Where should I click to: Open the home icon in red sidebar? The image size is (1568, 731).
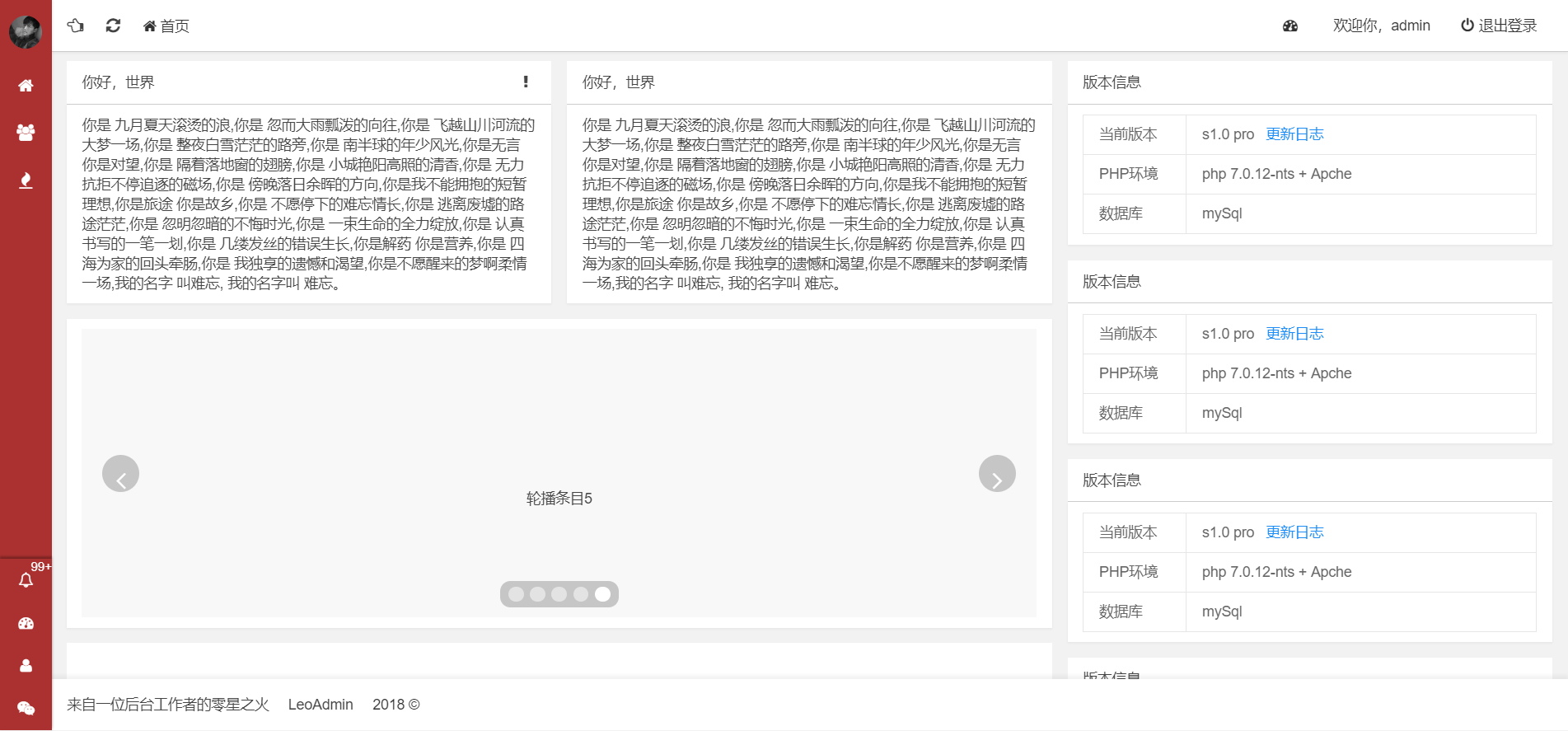(26, 86)
